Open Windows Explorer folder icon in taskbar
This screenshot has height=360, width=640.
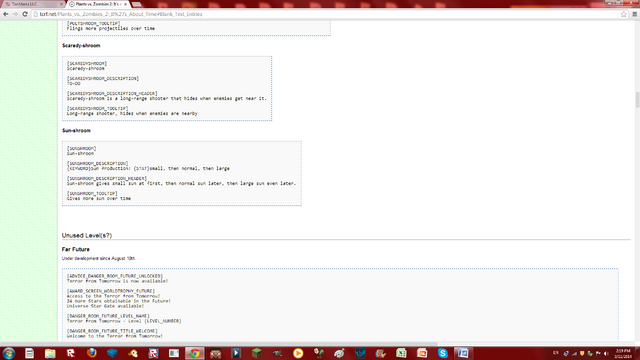click(50, 353)
